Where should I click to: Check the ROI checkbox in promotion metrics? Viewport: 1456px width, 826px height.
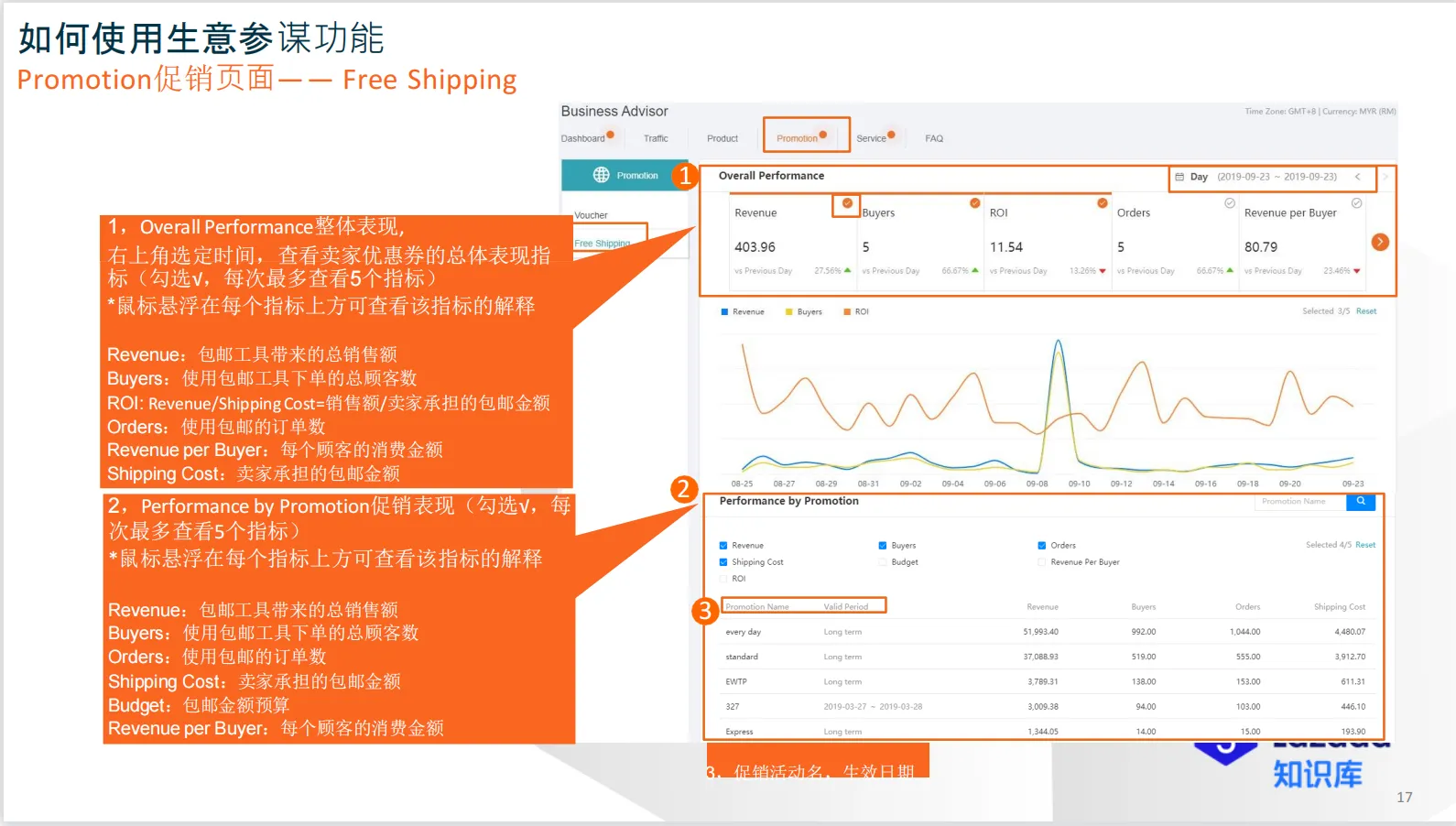coord(723,579)
